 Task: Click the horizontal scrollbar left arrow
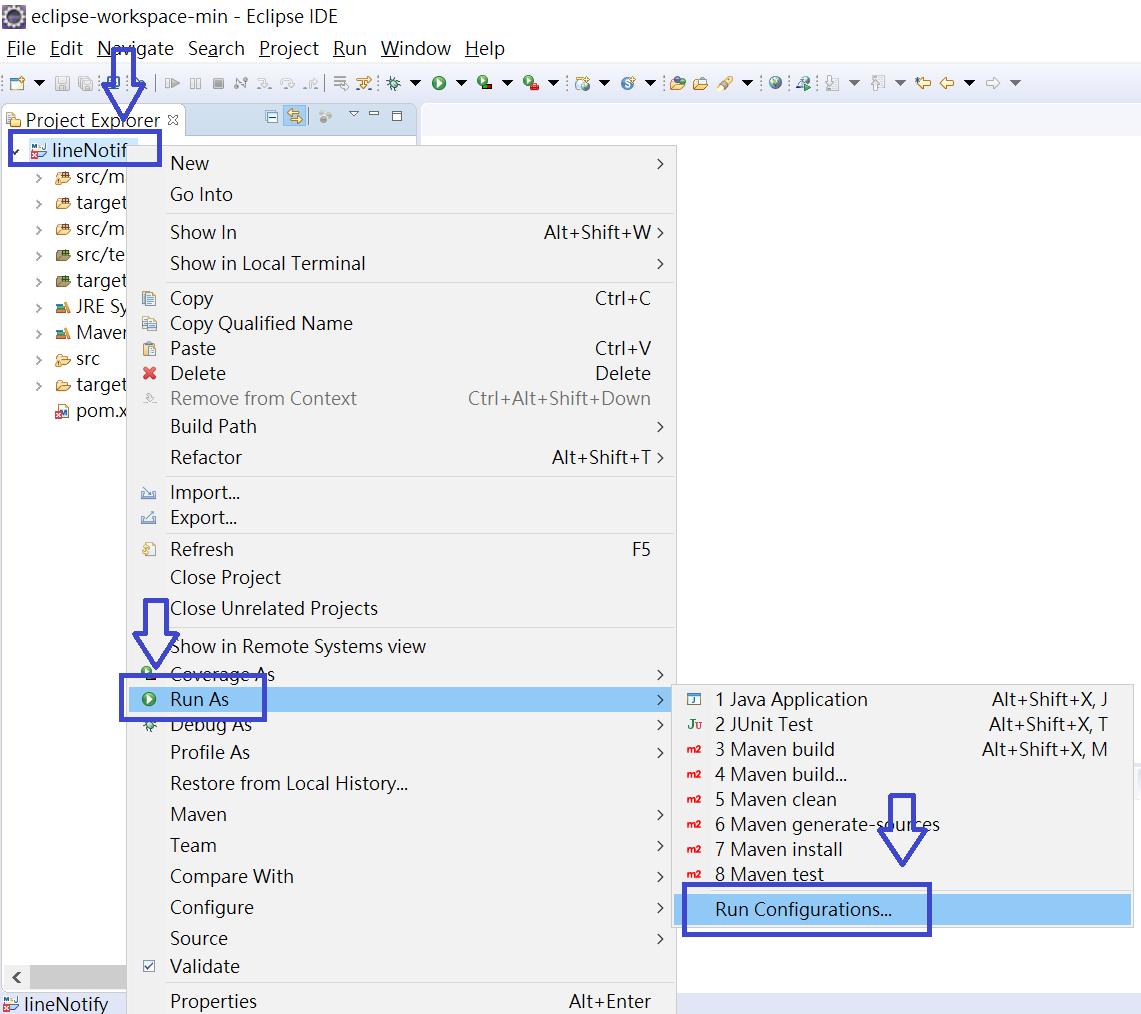pos(17,977)
